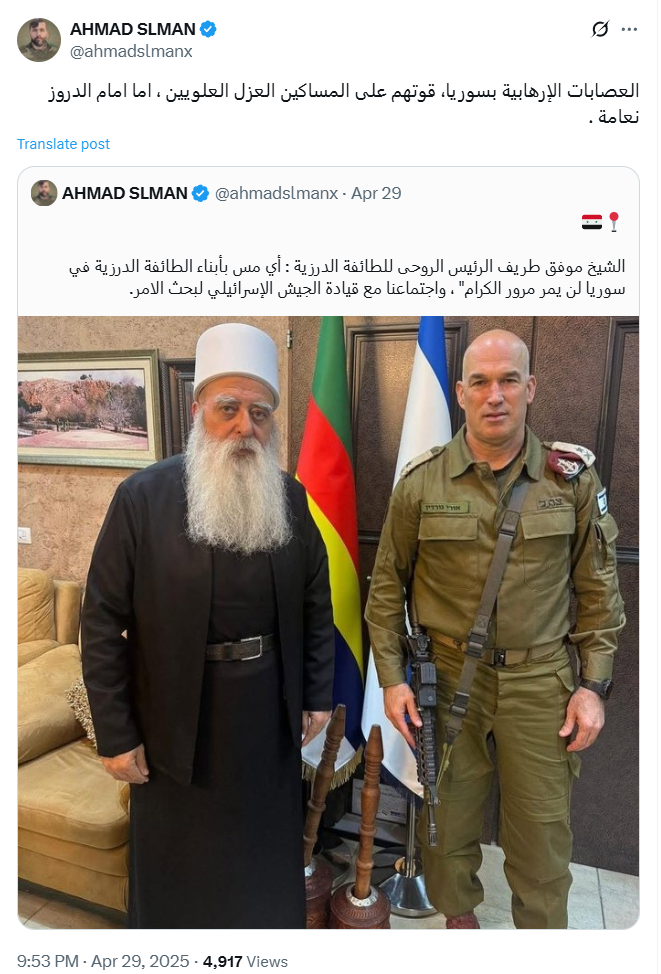Click the quoted post's small avatar
This screenshot has height=974, width=661.
(x=44, y=193)
